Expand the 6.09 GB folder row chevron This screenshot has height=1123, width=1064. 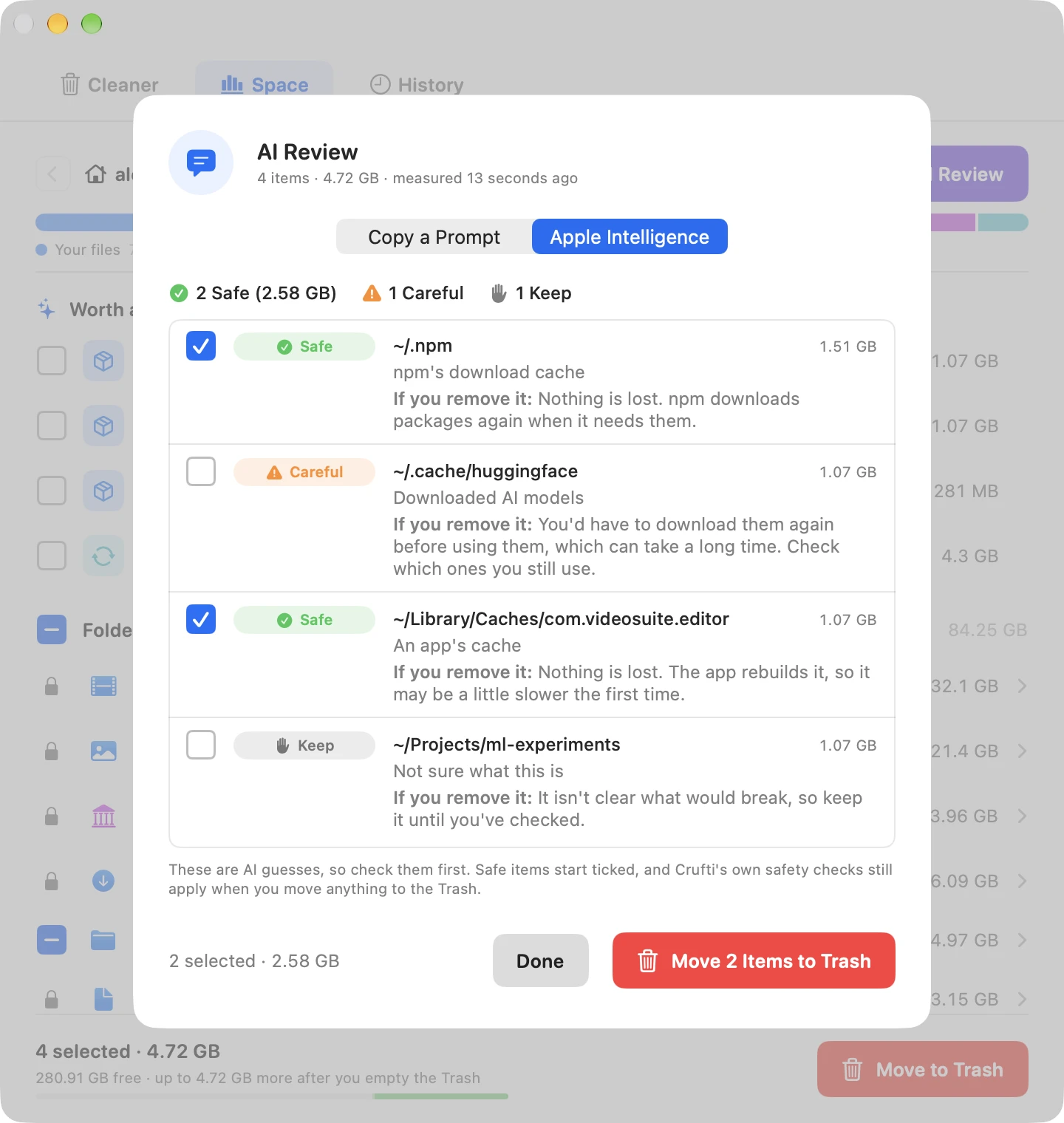pyautogui.click(x=1022, y=881)
